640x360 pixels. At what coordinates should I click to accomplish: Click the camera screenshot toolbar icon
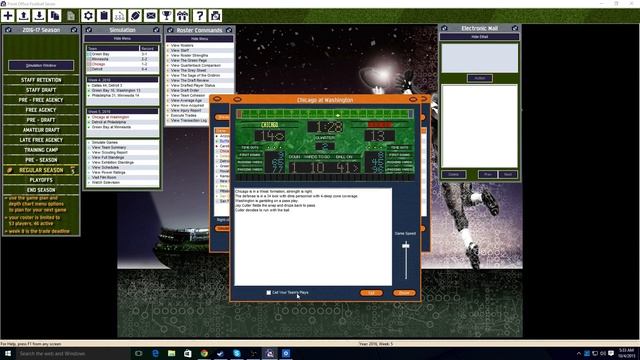[x=215, y=16]
